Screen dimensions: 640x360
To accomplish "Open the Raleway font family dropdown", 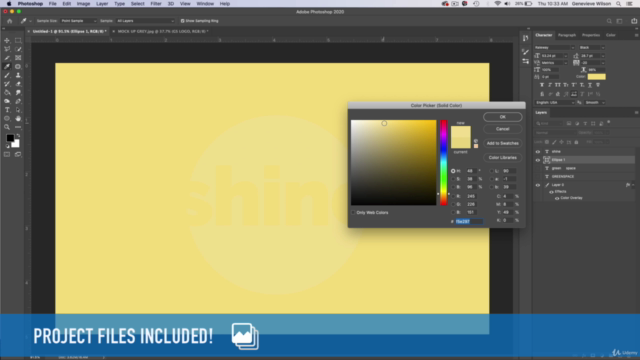I will (x=554, y=48).
